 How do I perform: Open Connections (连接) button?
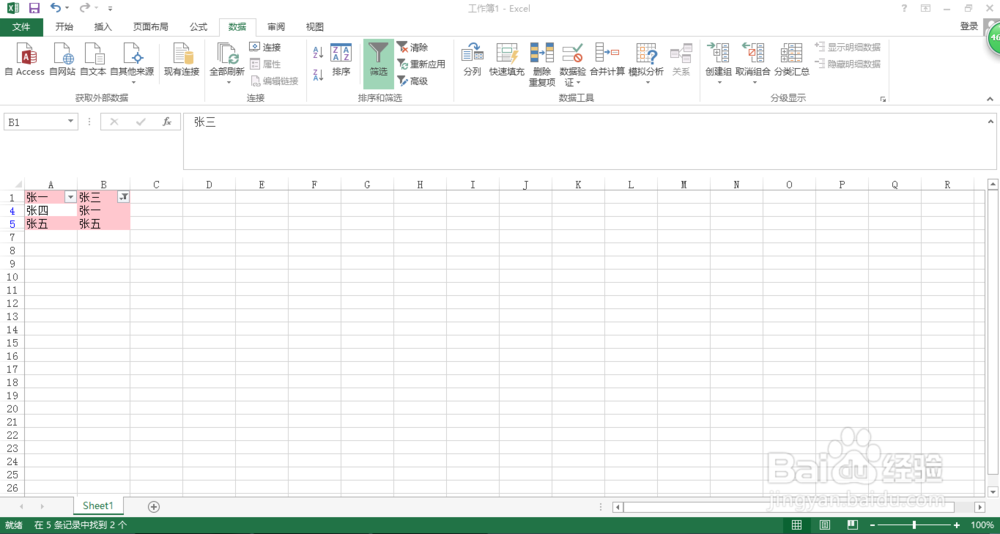[x=265, y=47]
